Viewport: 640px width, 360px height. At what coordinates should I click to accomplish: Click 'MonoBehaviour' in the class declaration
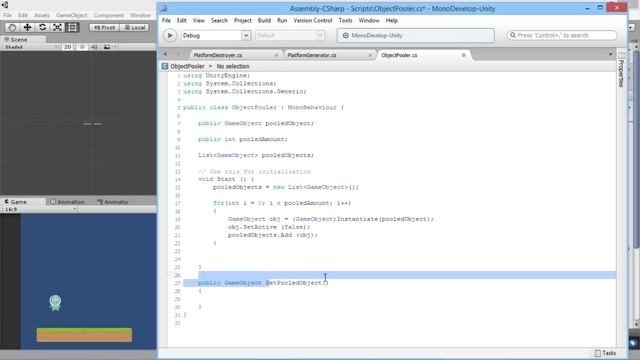[x=312, y=107]
